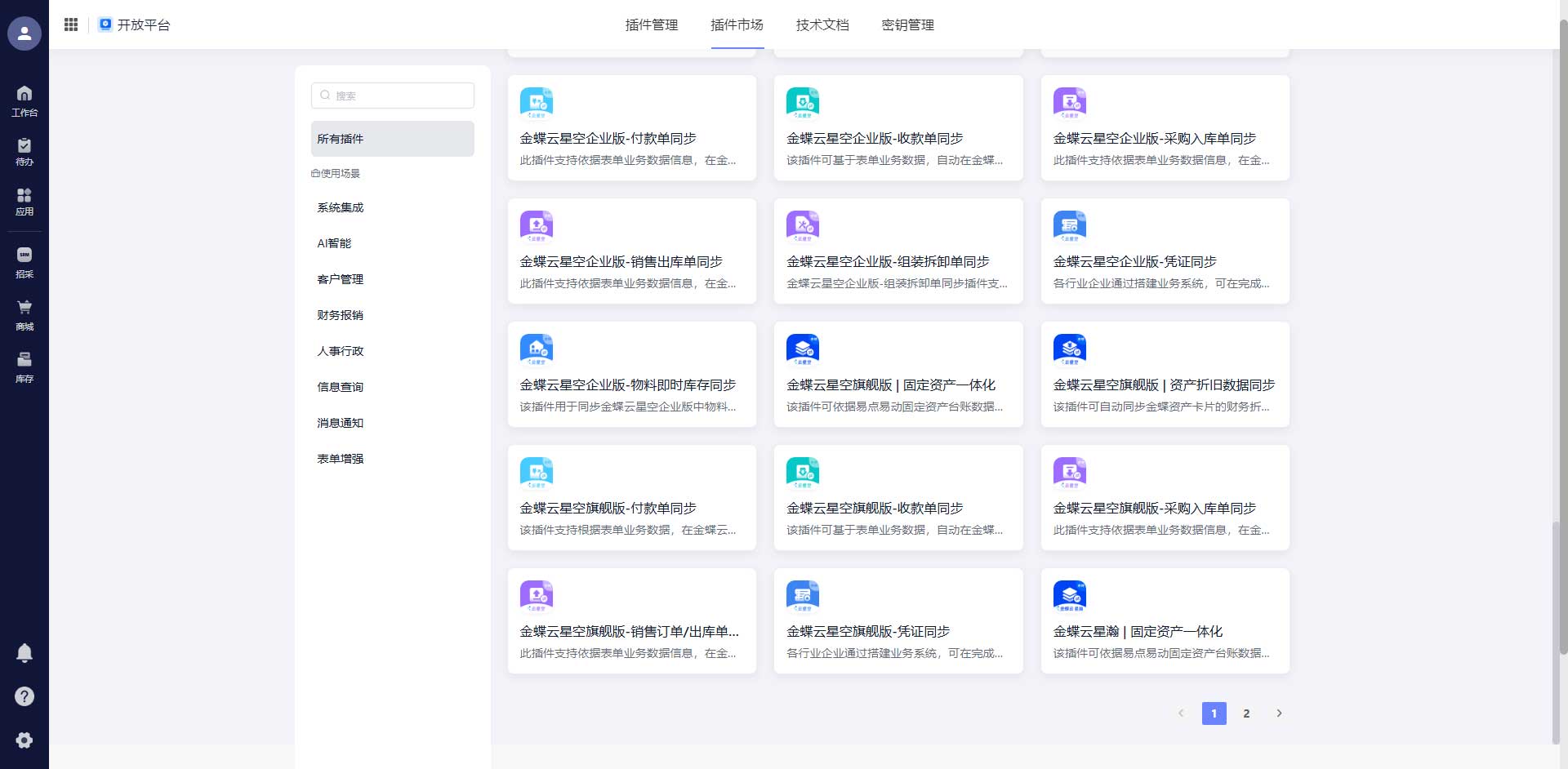1568x769 pixels.
Task: Filter by 财务报销 scenario
Action: click(x=393, y=315)
